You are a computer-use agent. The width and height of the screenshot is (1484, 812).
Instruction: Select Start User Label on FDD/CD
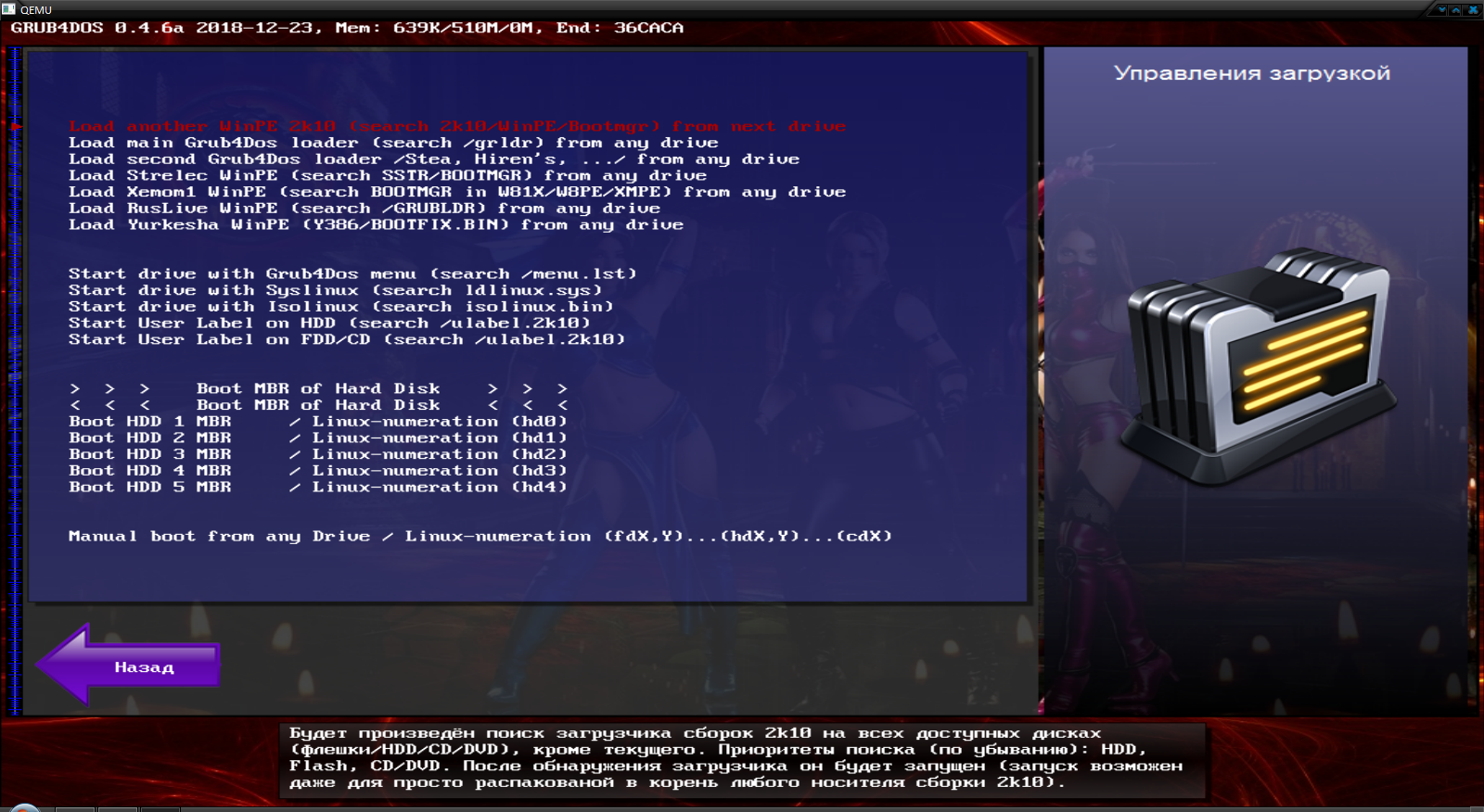tap(347, 339)
